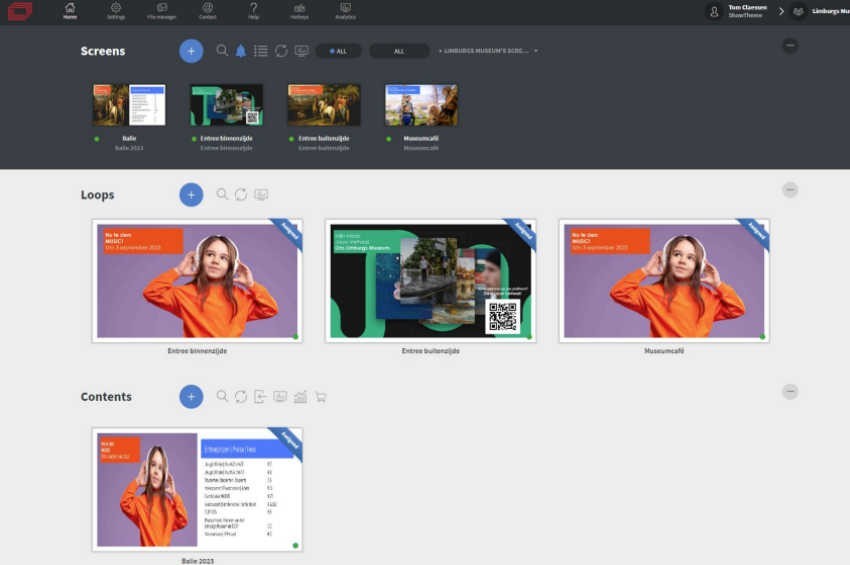Select the second ALL filter pill
The height and width of the screenshot is (565, 850).
(400, 51)
